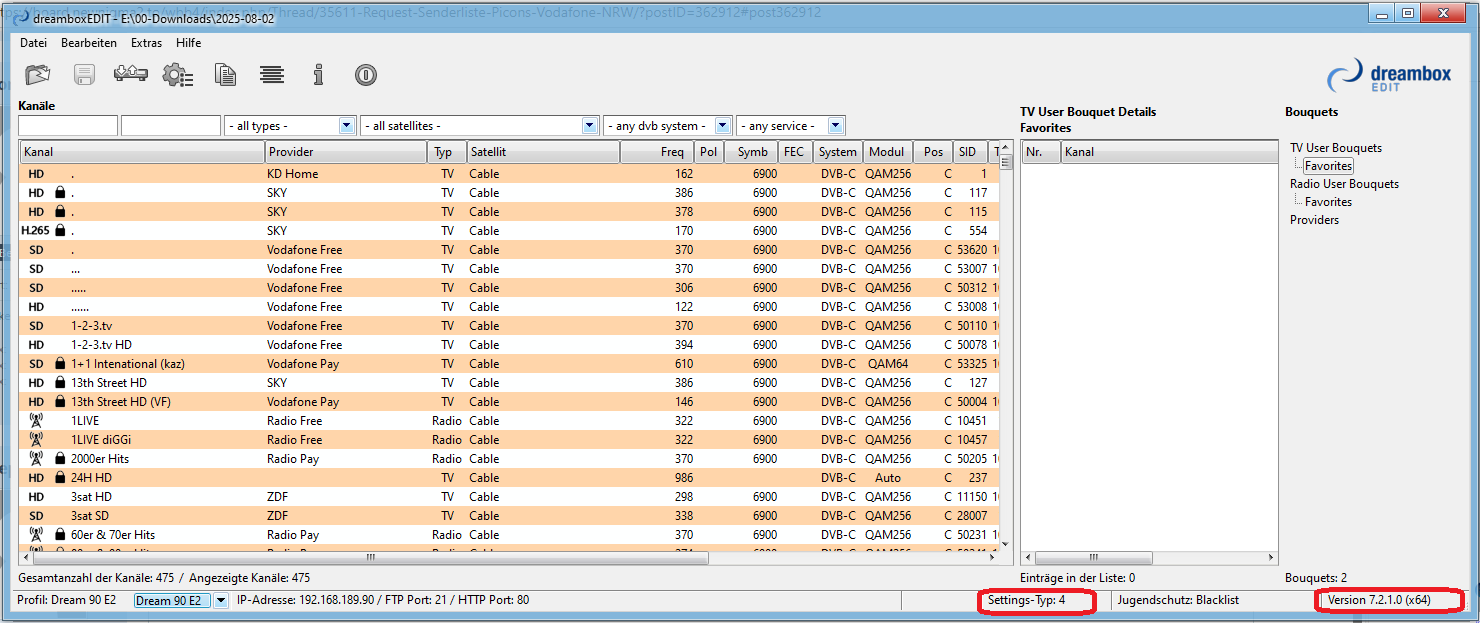Sort channels by SID column header
This screenshot has width=1480, height=623.
point(970,152)
